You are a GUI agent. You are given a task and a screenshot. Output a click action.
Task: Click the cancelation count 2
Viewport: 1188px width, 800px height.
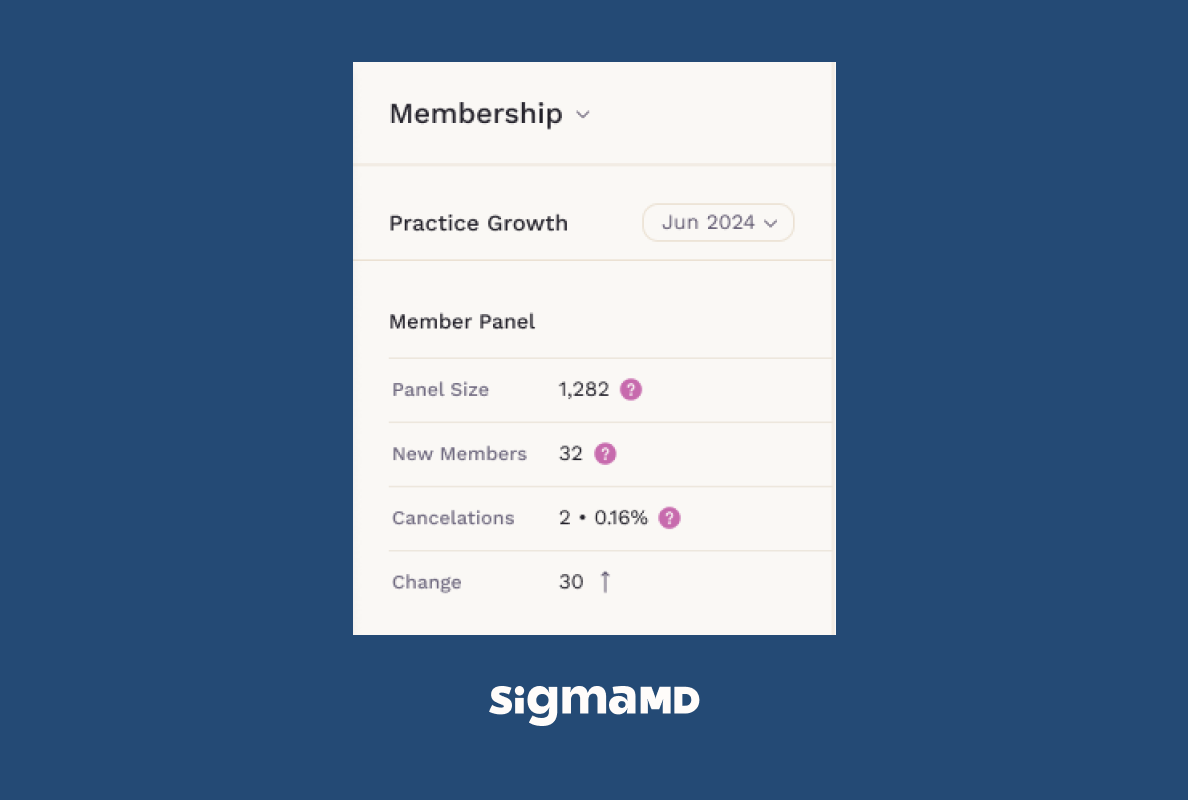pos(564,518)
